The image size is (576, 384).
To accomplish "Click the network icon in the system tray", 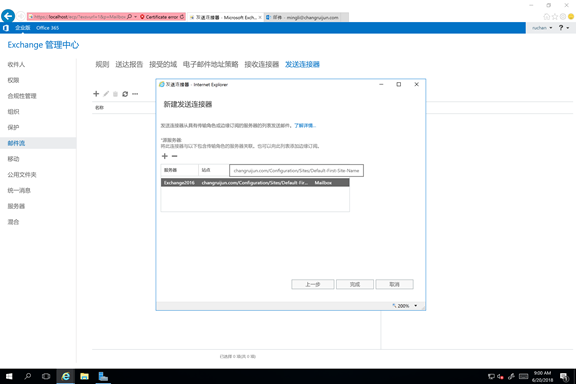I will 491,376.
